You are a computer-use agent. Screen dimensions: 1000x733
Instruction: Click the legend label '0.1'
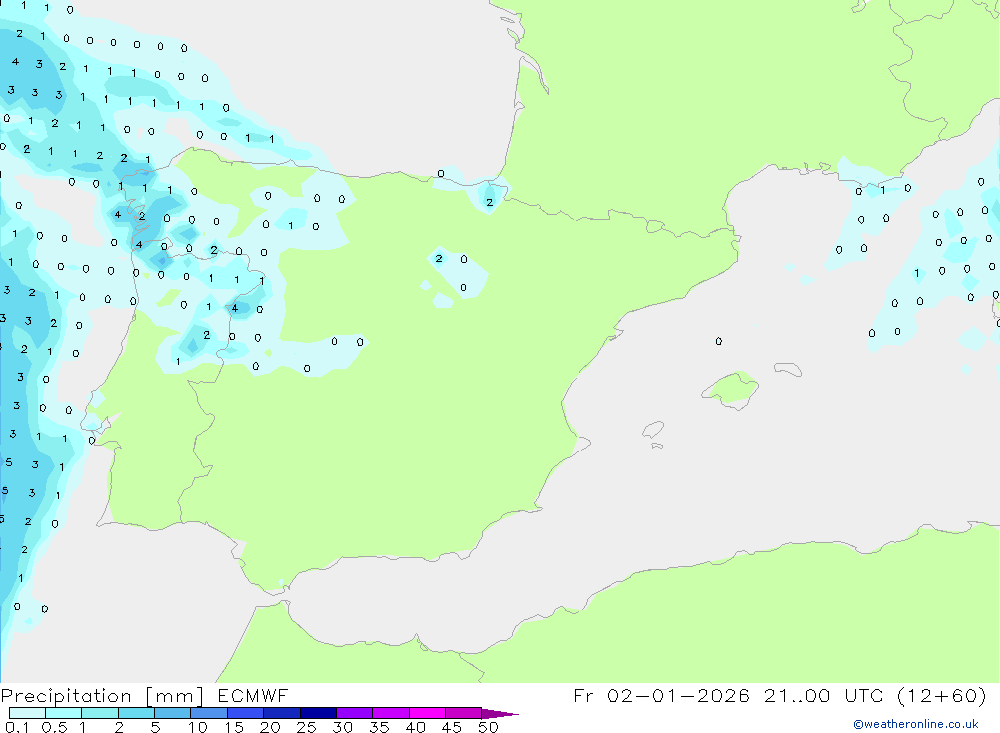[17, 727]
